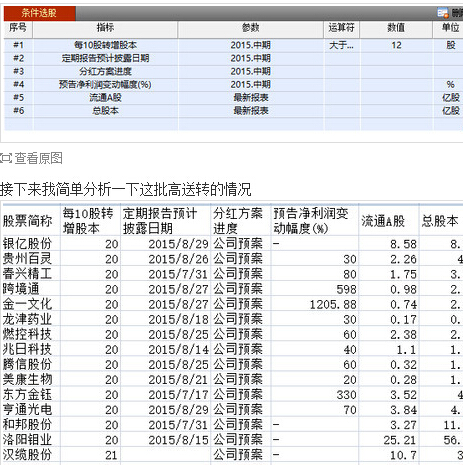Click the 1205.88 profit change value
The height and width of the screenshot is (465, 463).
click(x=333, y=304)
